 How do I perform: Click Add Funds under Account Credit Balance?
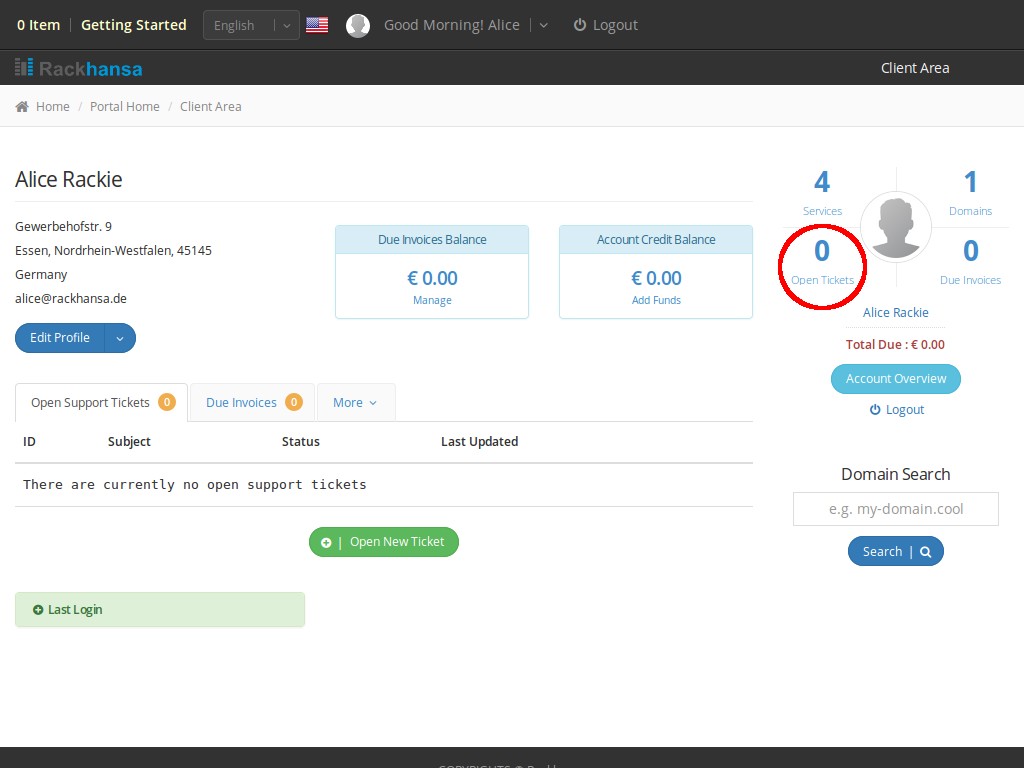click(656, 300)
